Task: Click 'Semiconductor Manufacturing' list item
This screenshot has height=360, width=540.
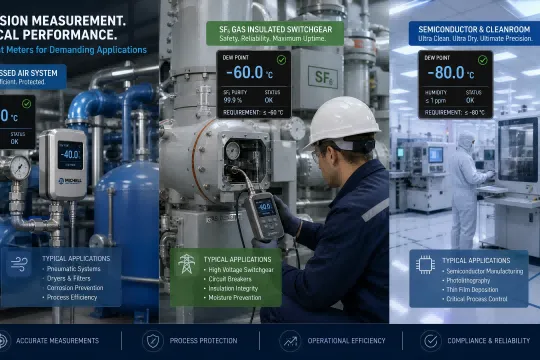Action: pos(485,271)
